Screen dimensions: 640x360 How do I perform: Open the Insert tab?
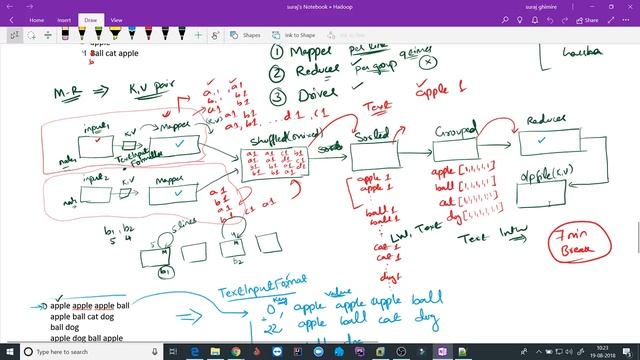64,20
